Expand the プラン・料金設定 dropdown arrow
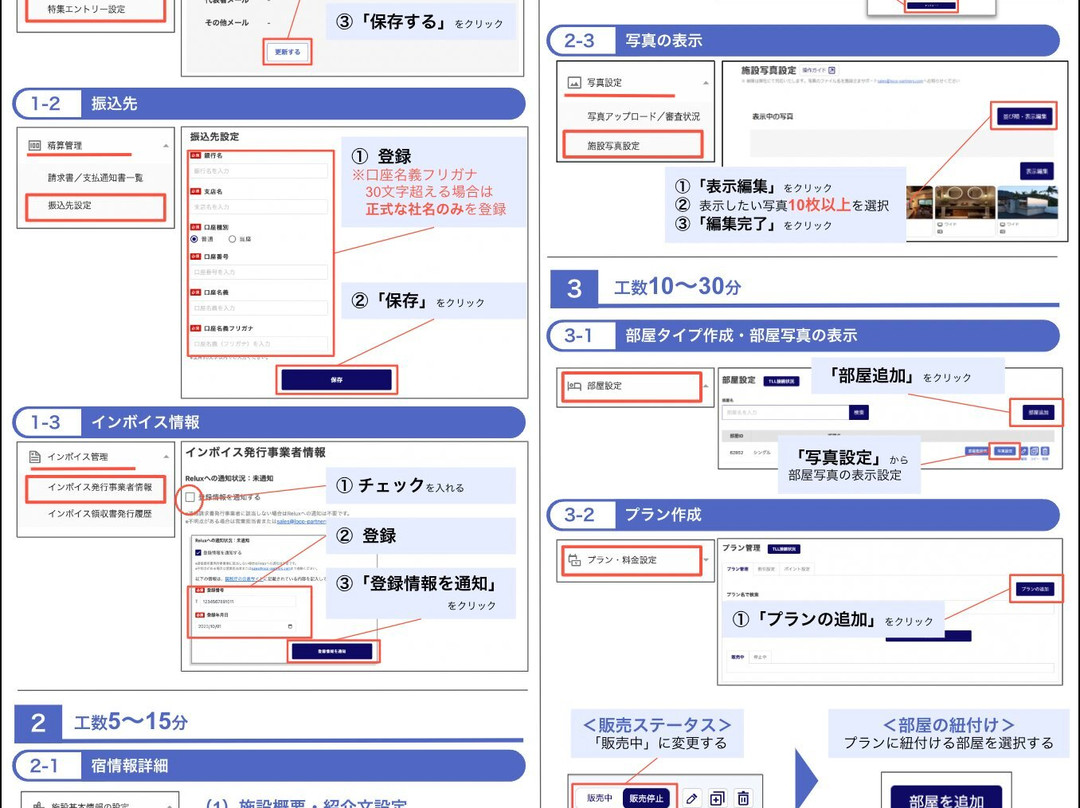The image size is (1080, 808). coord(706,560)
